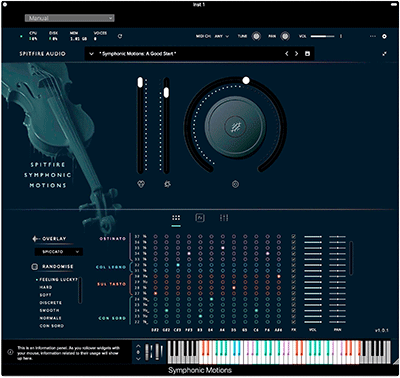This screenshot has width=400, height=378.
Task: Click the dynamics icon under the first slider
Action: click(x=141, y=184)
